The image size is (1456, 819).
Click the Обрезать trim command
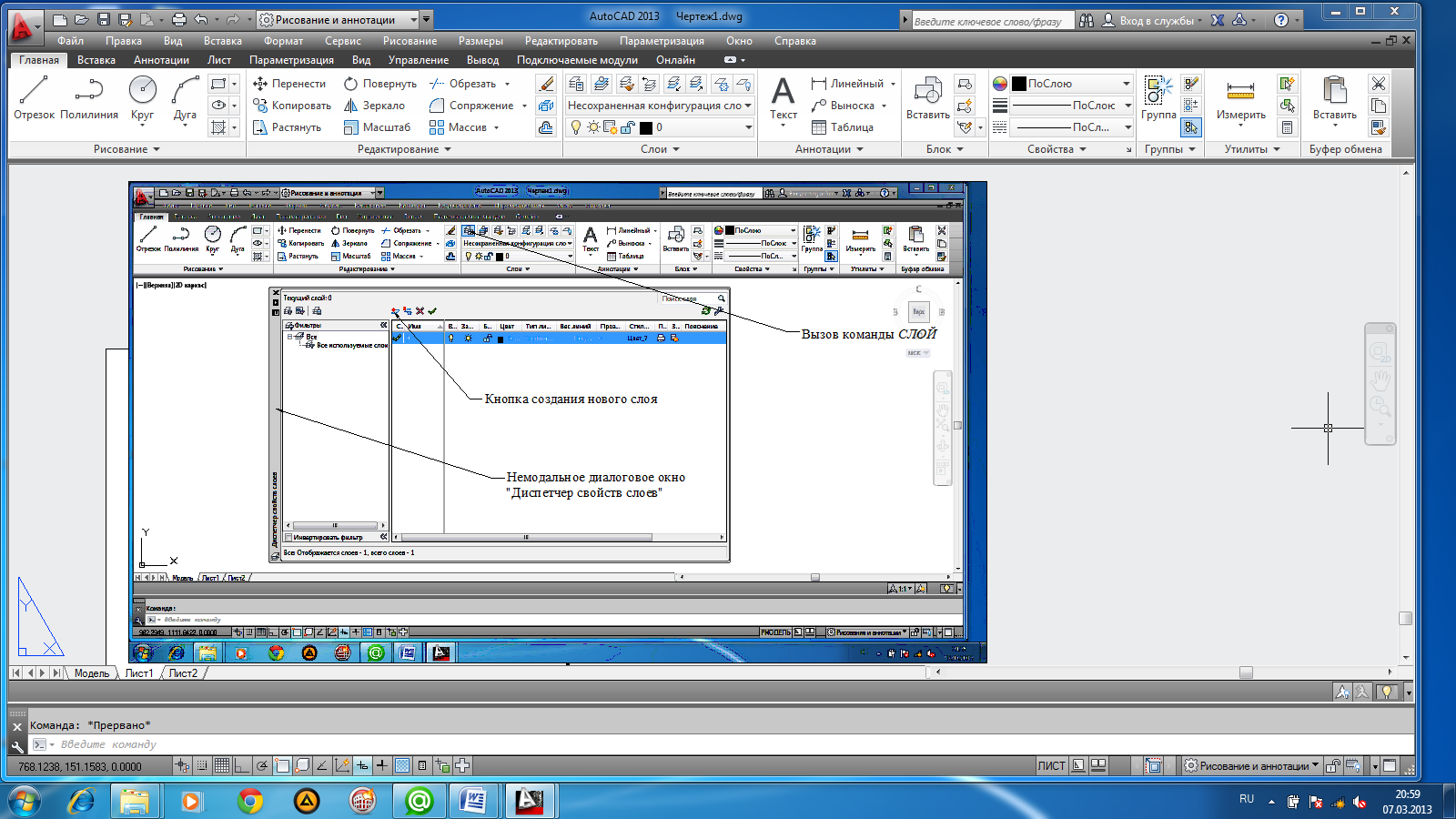click(464, 84)
